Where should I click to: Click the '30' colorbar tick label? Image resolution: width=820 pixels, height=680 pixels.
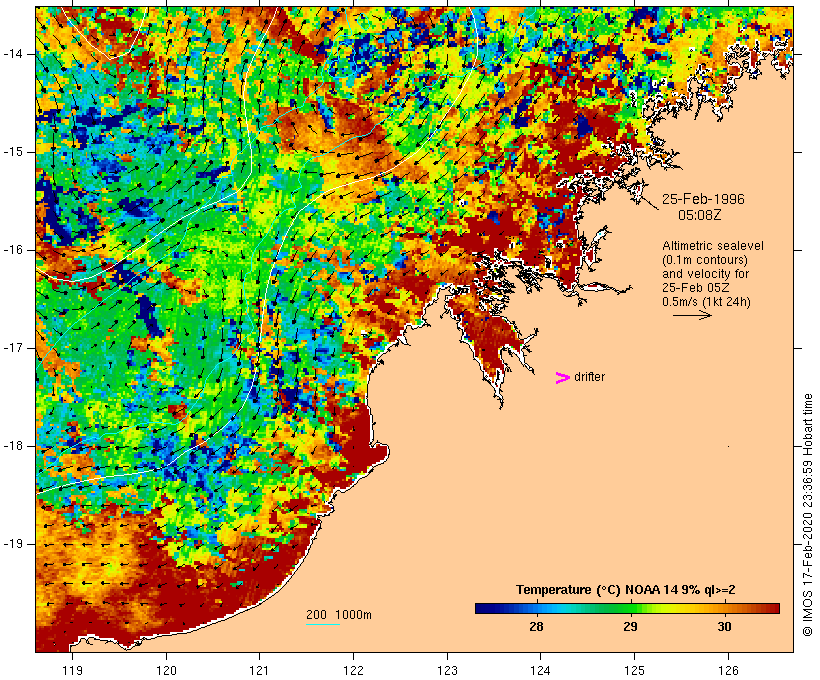click(x=724, y=626)
